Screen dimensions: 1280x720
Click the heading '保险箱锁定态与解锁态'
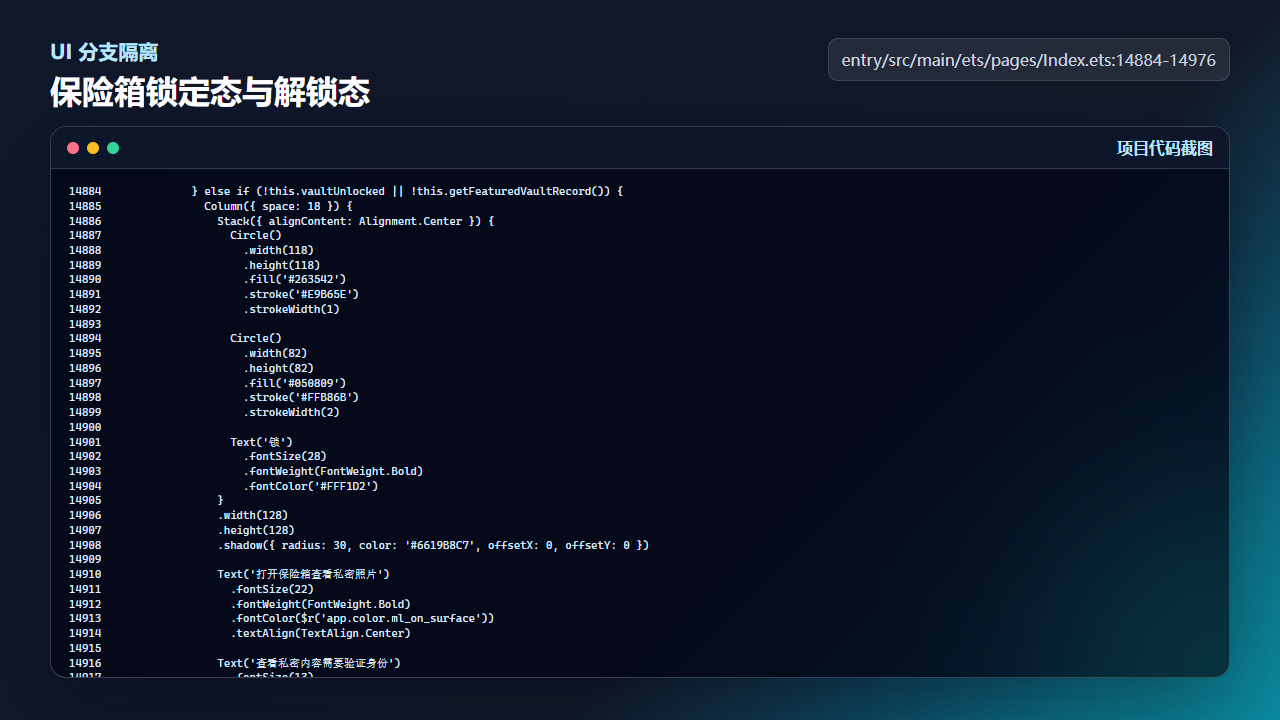pos(210,93)
